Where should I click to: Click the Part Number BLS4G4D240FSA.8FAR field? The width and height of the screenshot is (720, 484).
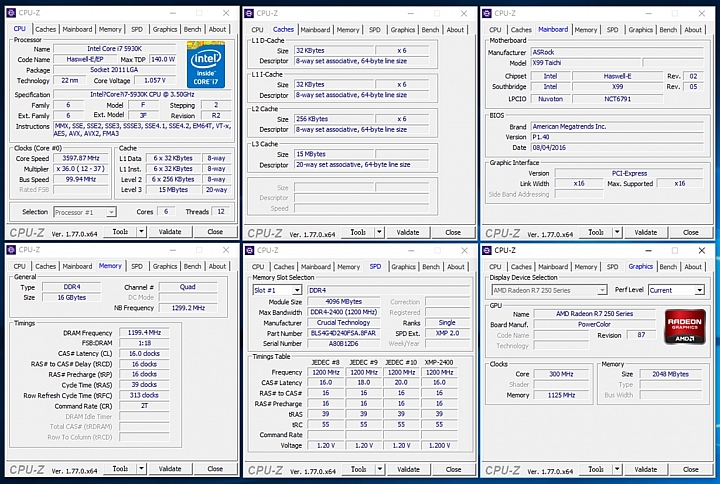pos(343,333)
